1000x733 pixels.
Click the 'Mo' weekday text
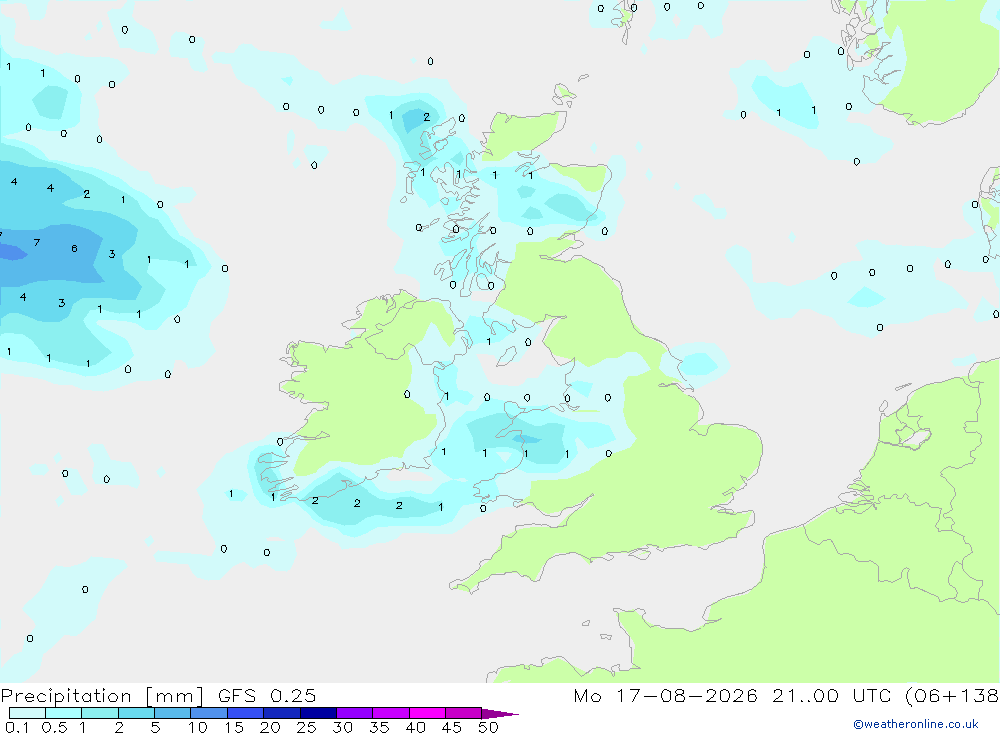[587, 695]
